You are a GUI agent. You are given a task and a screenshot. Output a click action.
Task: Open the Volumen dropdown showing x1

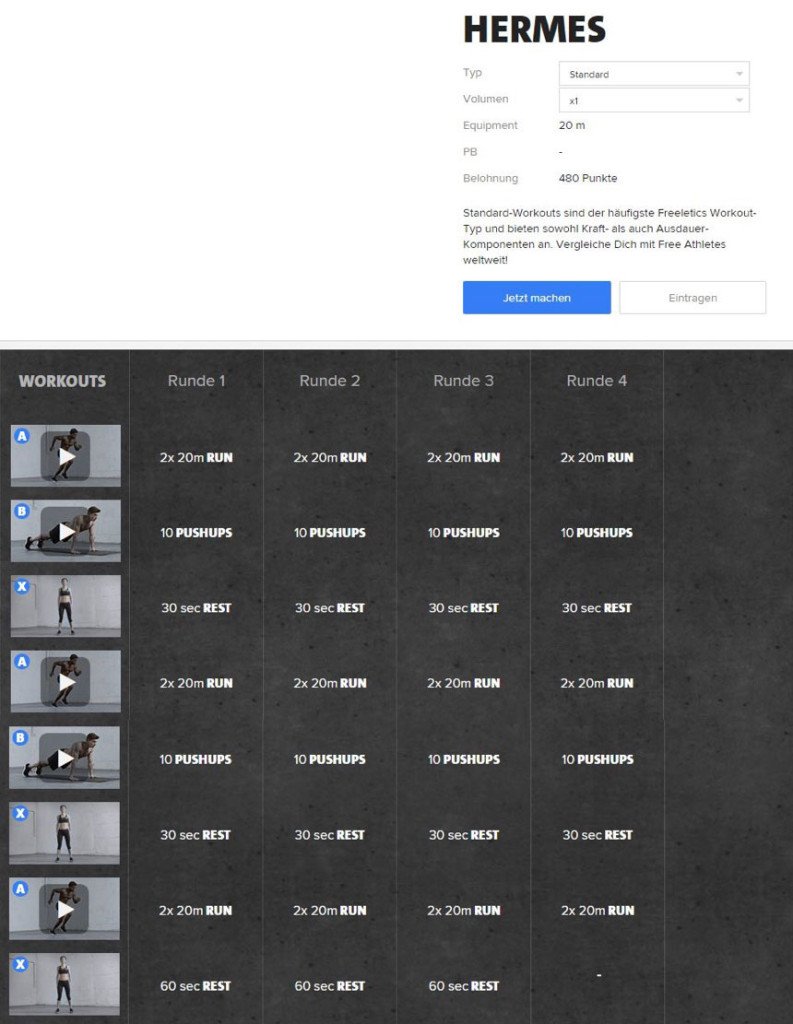(x=654, y=101)
